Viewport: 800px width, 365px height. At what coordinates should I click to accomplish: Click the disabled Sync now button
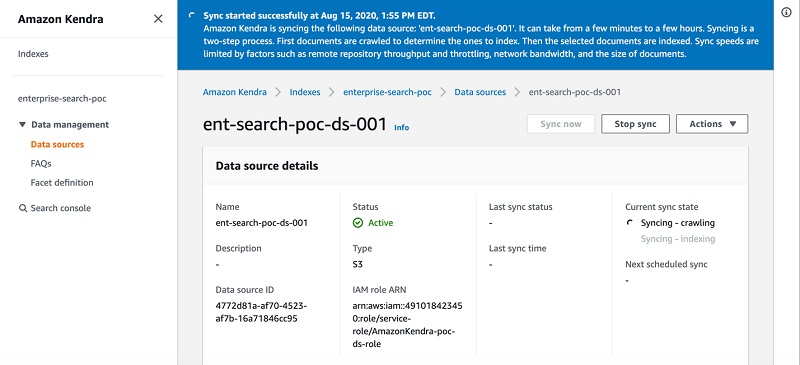561,124
